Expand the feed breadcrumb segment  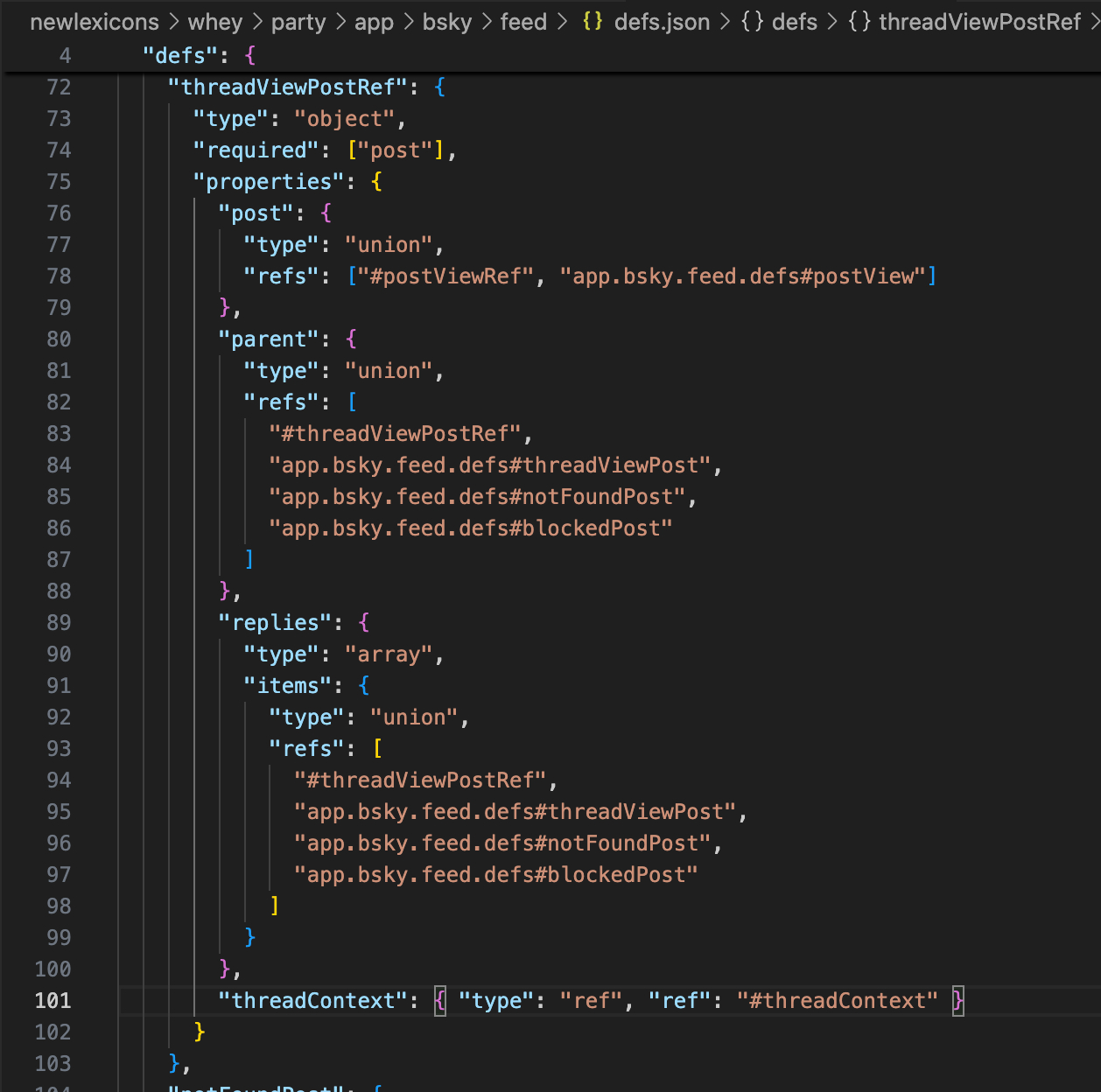click(x=523, y=21)
